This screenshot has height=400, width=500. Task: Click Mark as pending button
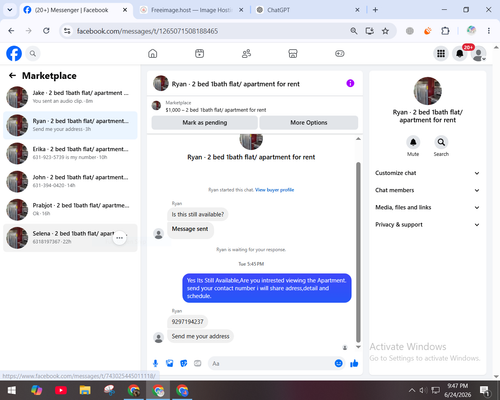tap(204, 122)
